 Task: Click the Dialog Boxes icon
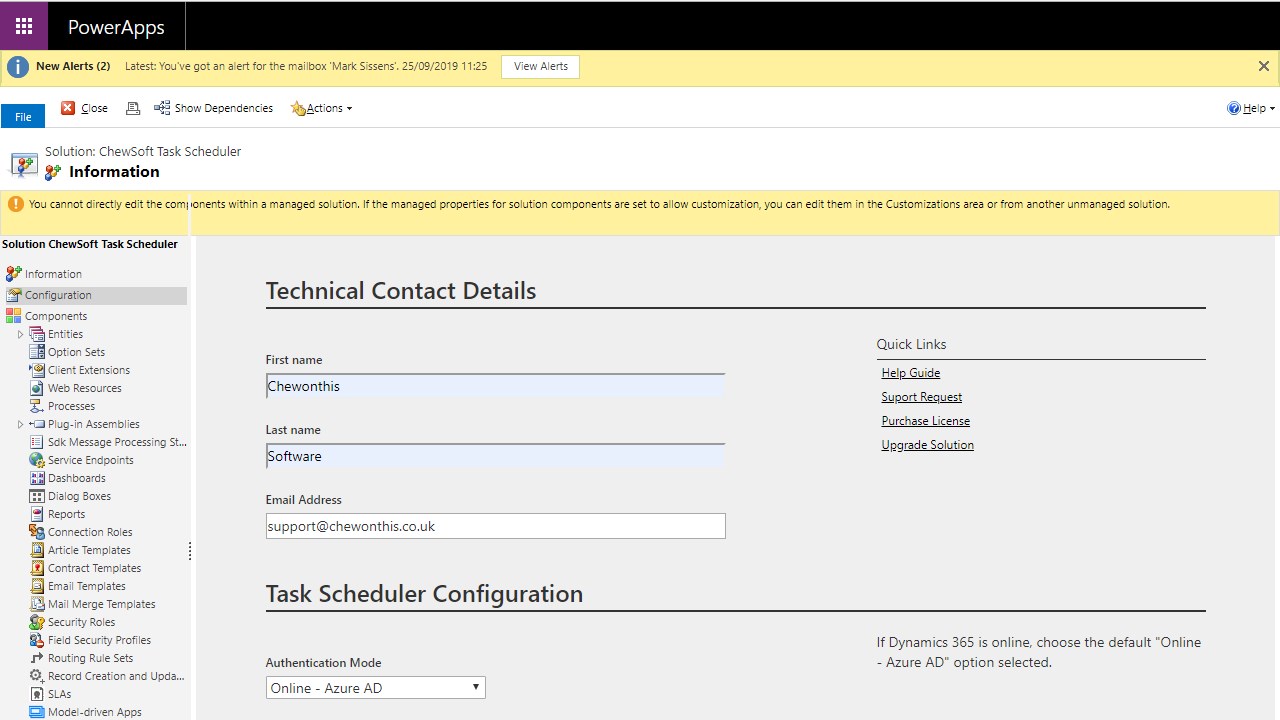(x=37, y=496)
